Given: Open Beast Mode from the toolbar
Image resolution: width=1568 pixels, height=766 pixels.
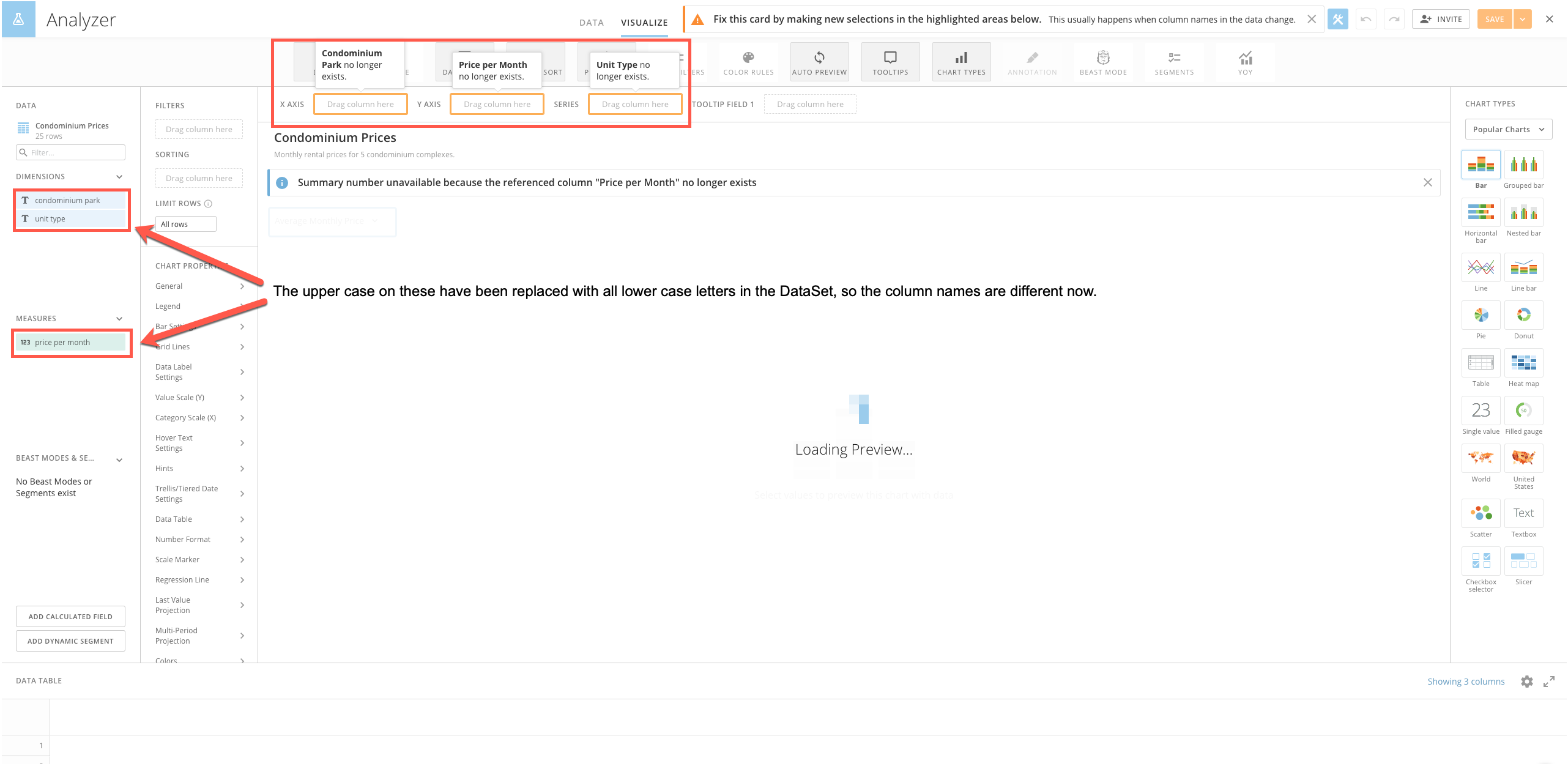Looking at the screenshot, I should pyautogui.click(x=1103, y=62).
